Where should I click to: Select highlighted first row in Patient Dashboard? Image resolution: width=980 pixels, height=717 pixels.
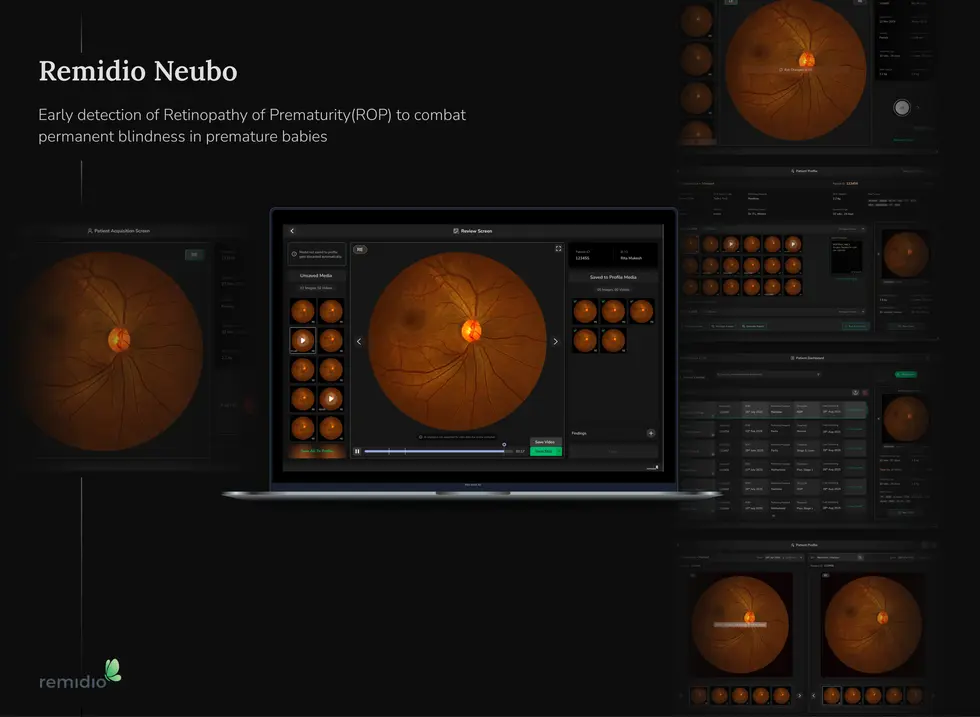pos(773,411)
